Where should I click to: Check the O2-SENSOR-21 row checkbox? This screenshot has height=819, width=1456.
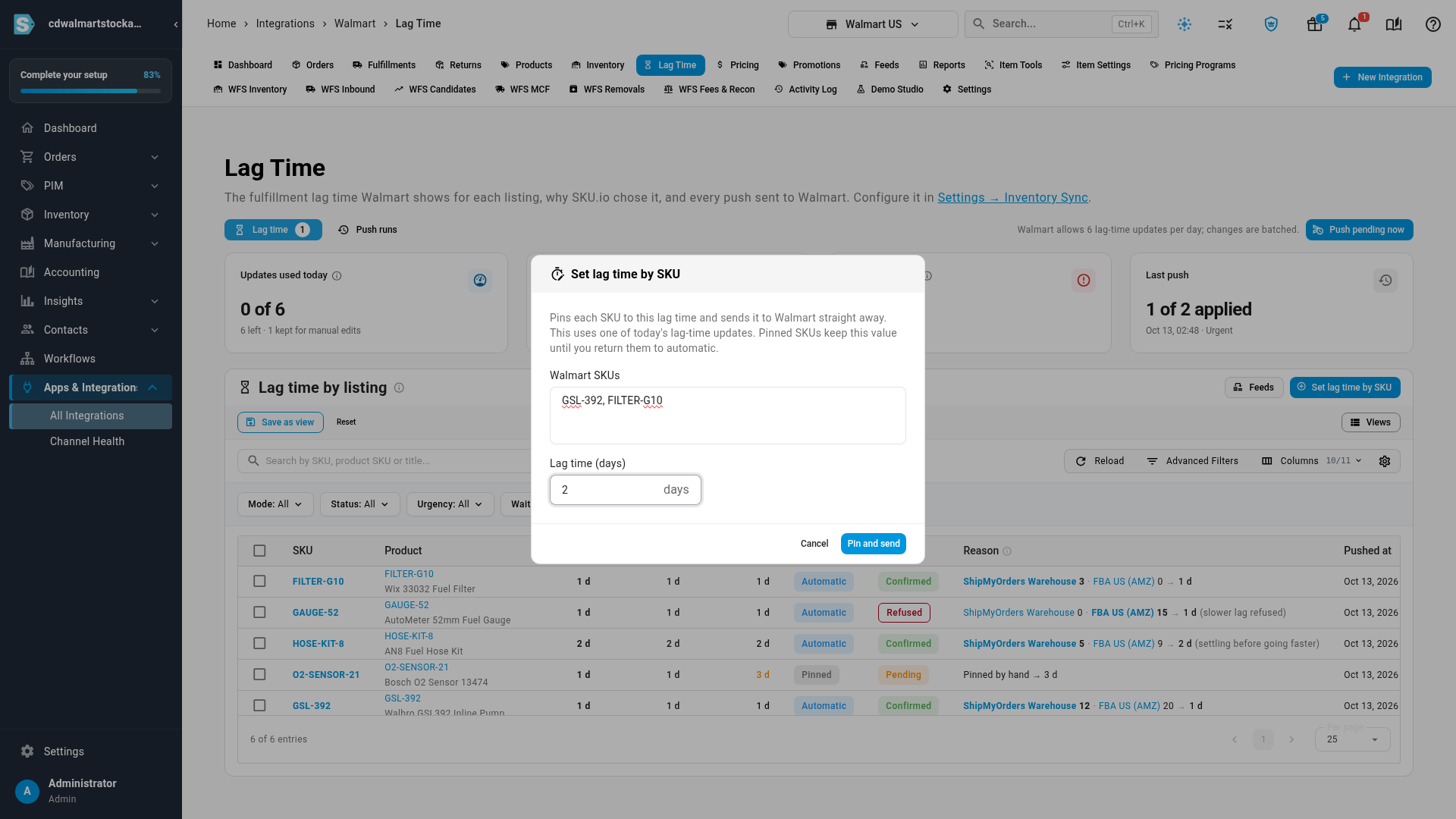click(259, 675)
